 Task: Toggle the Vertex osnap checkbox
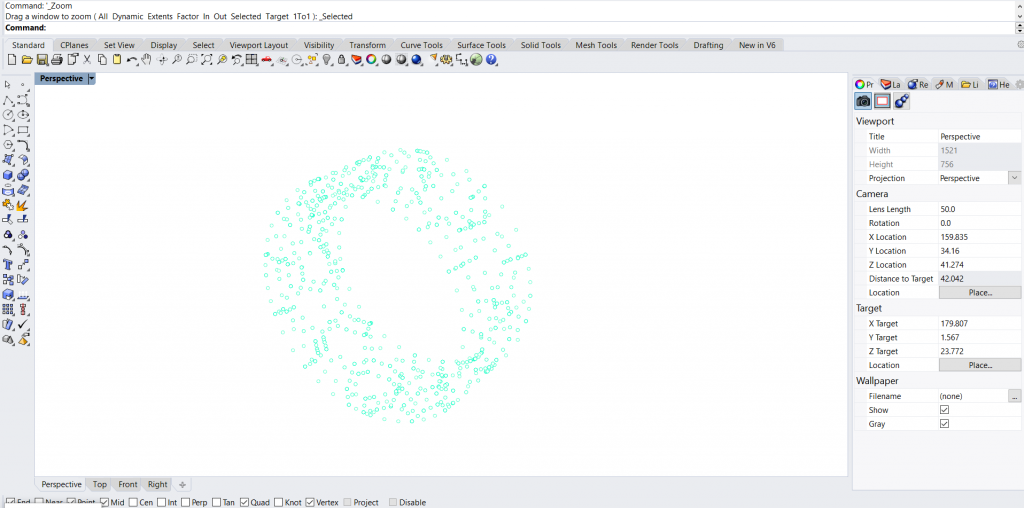point(310,502)
